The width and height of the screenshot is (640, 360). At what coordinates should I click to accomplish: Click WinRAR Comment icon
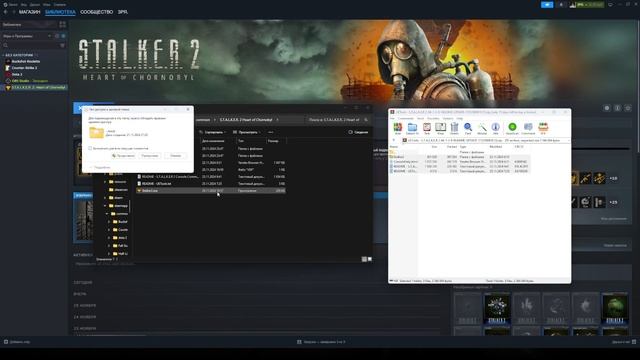pos(528,128)
